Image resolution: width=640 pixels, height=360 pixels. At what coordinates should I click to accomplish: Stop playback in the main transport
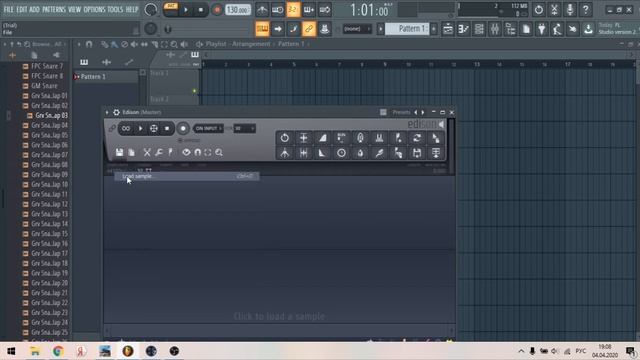pos(200,10)
